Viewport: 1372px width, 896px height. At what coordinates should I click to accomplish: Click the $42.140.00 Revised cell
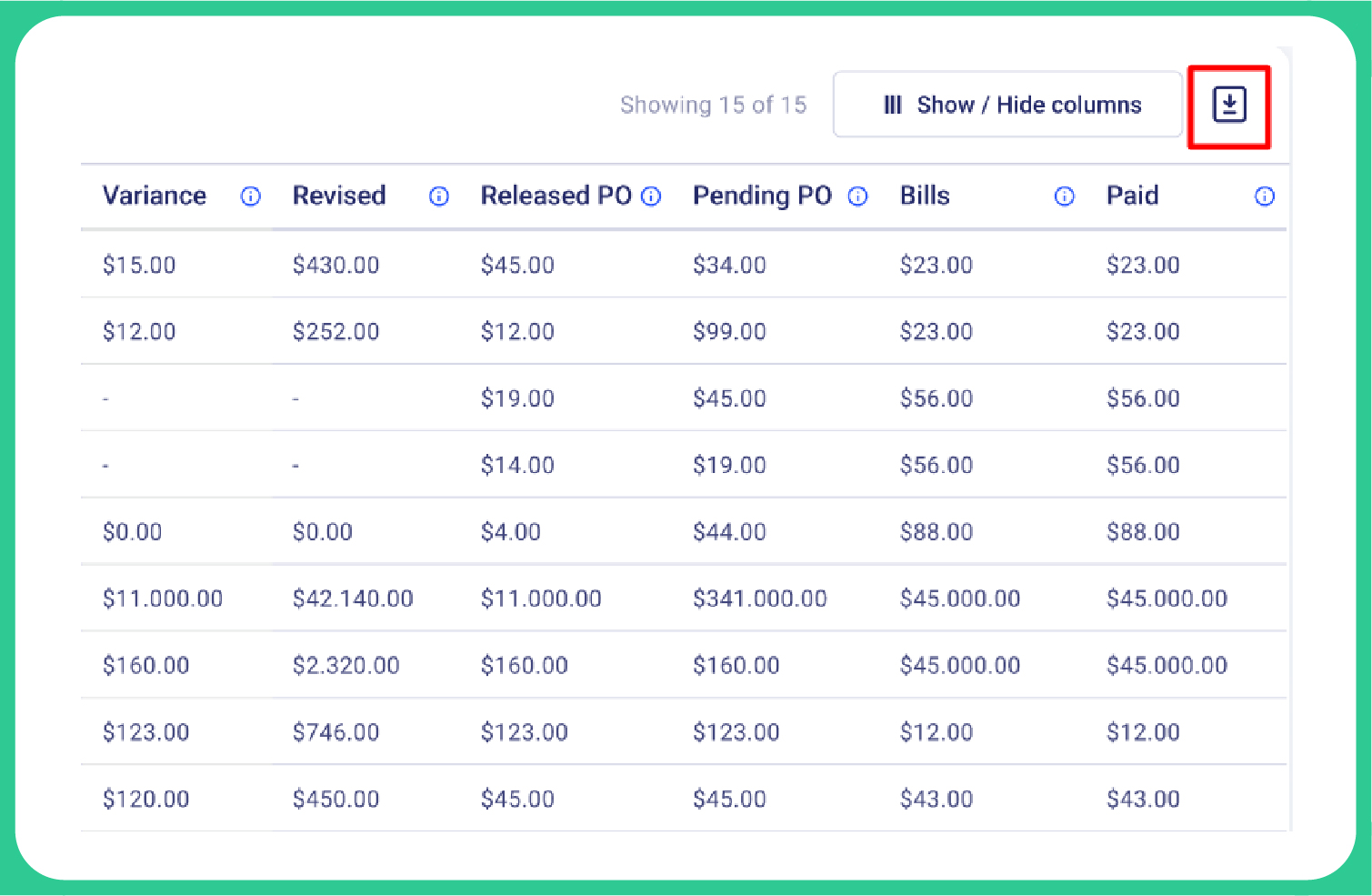pyautogui.click(x=353, y=599)
